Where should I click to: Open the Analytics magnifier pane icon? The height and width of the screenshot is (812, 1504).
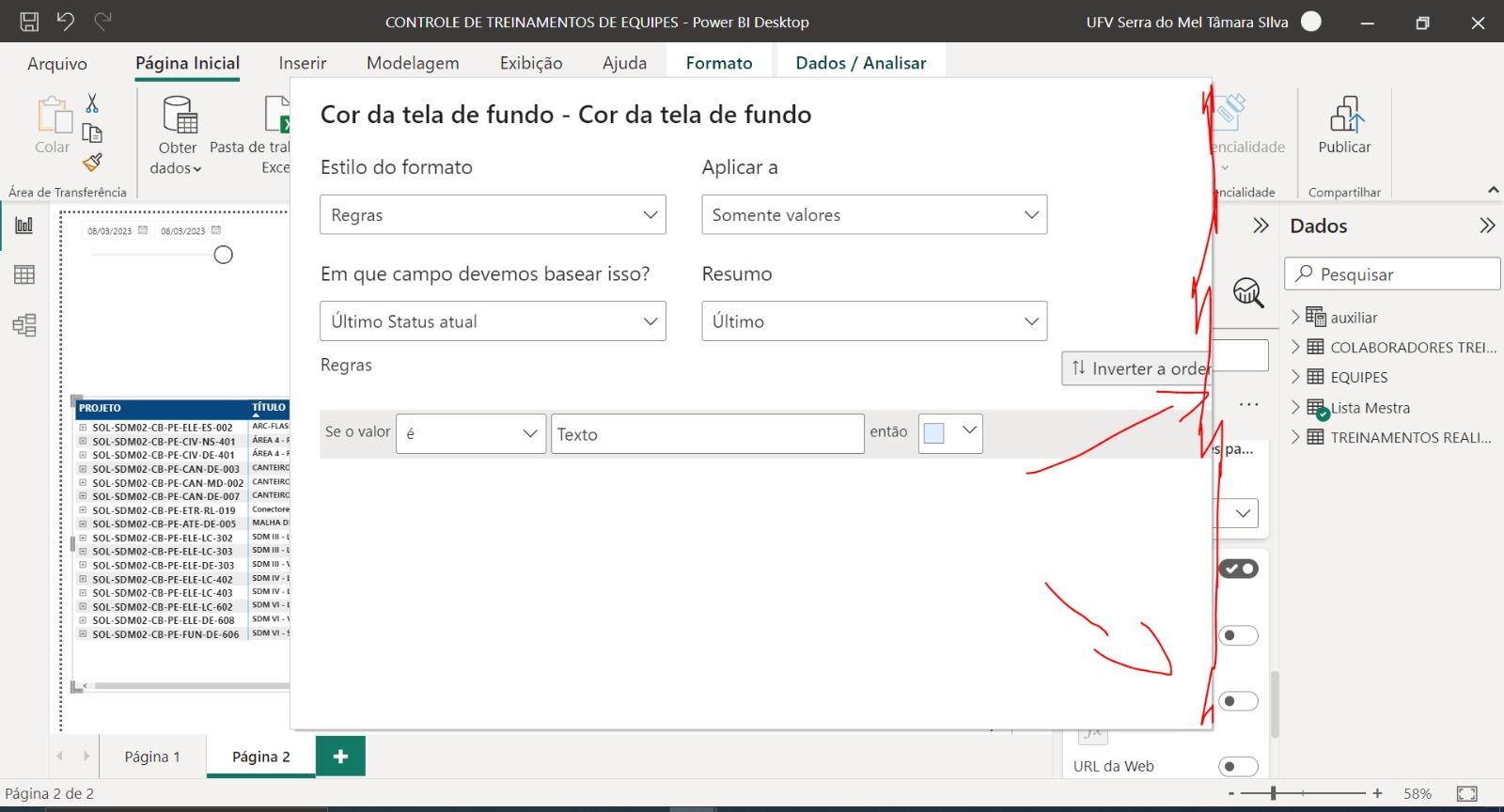click(1247, 291)
